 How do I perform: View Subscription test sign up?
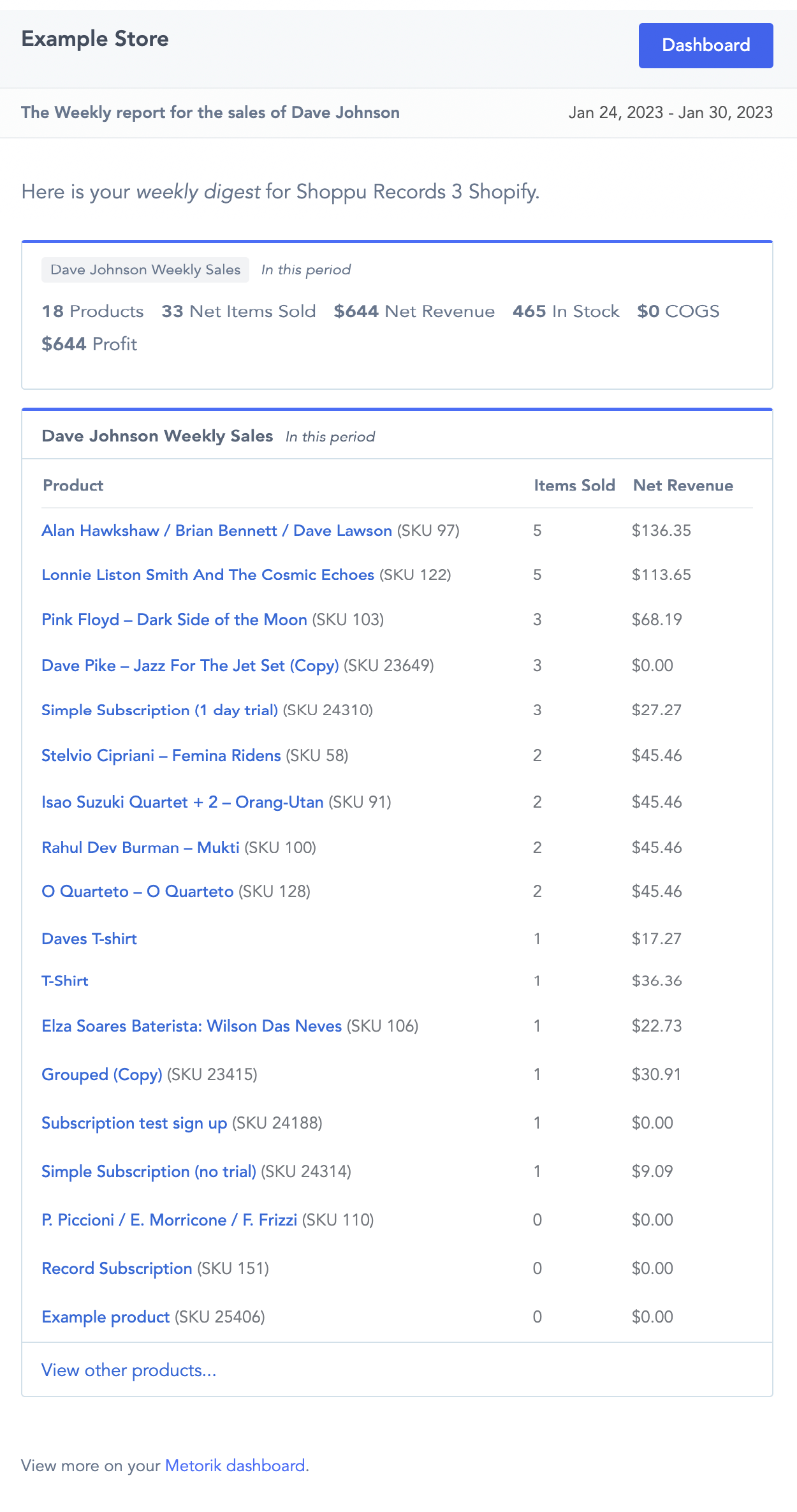pyautogui.click(x=135, y=1123)
